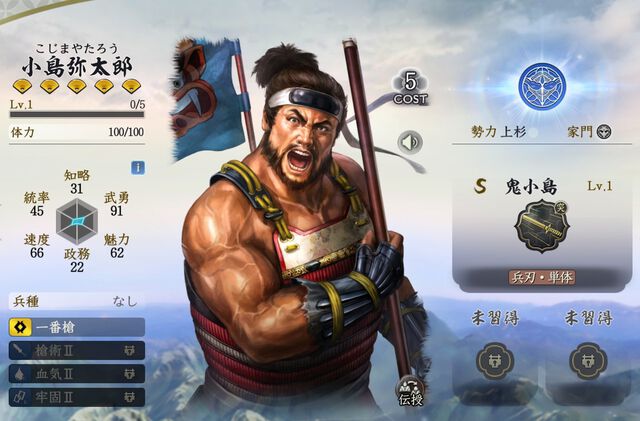Tap the blue Uesugi clan crest emblem
640x421 pixels.
point(542,86)
